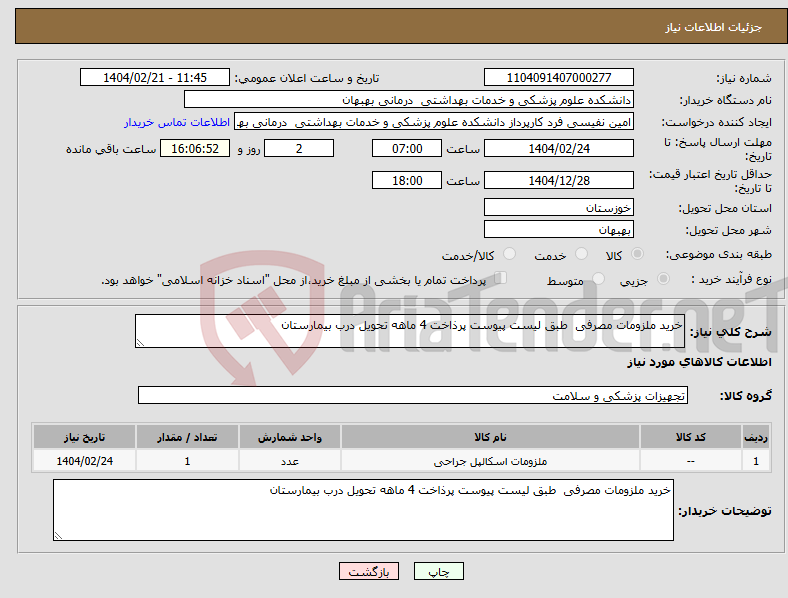This screenshot has height=598, width=788.
Task: Click the deadline time field 07:00
Action: point(407,148)
